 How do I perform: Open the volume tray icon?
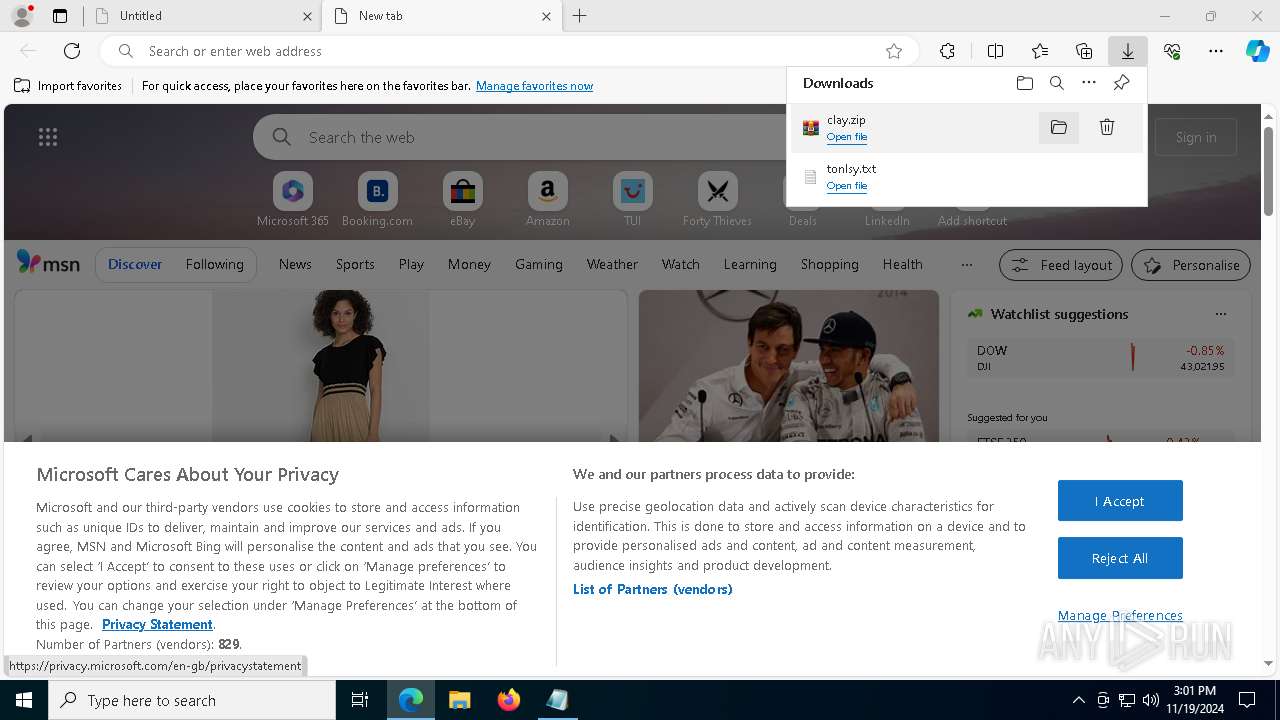[x=1150, y=700]
